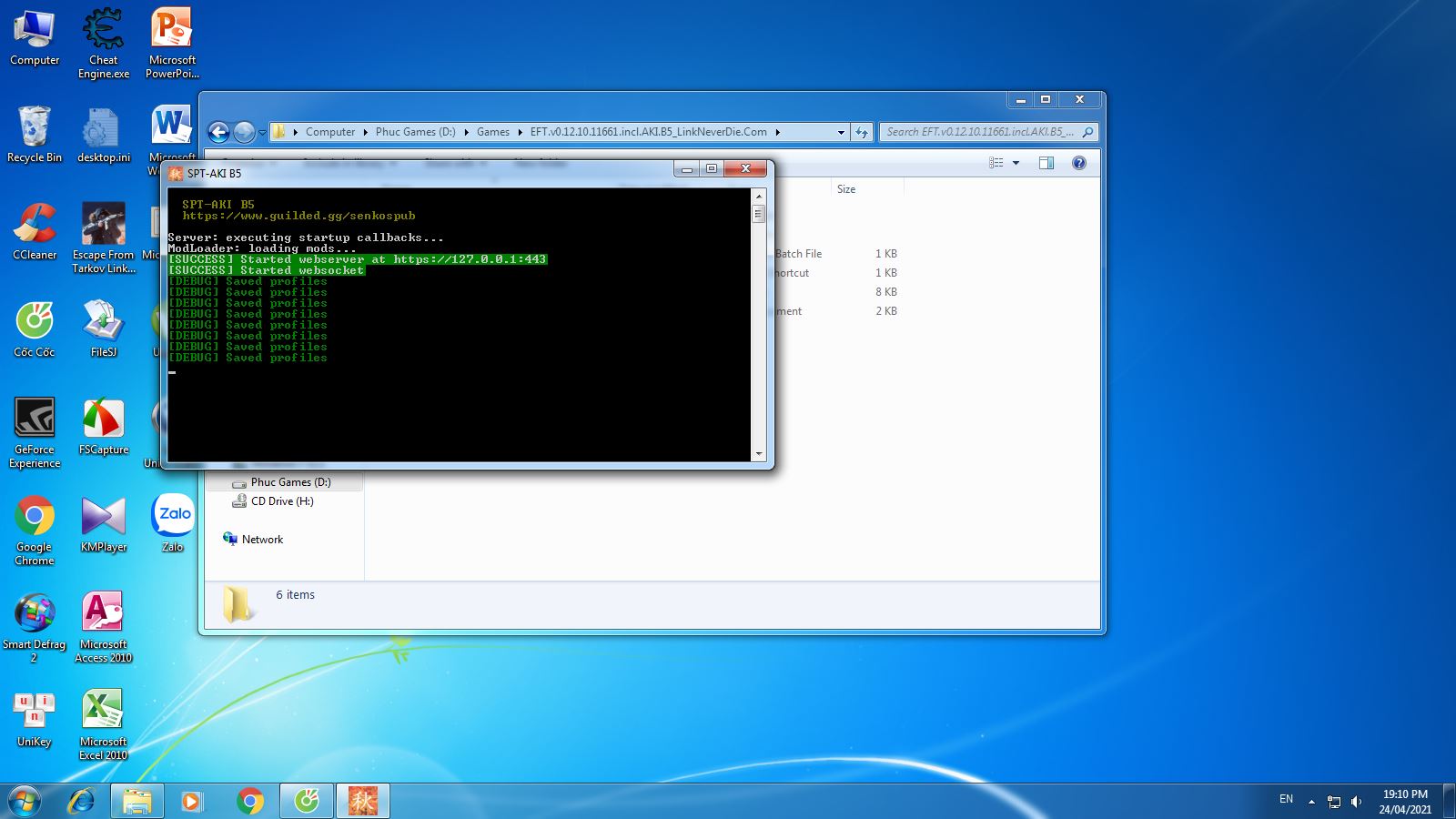
Task: Open address bar history dropdown
Action: point(841,133)
